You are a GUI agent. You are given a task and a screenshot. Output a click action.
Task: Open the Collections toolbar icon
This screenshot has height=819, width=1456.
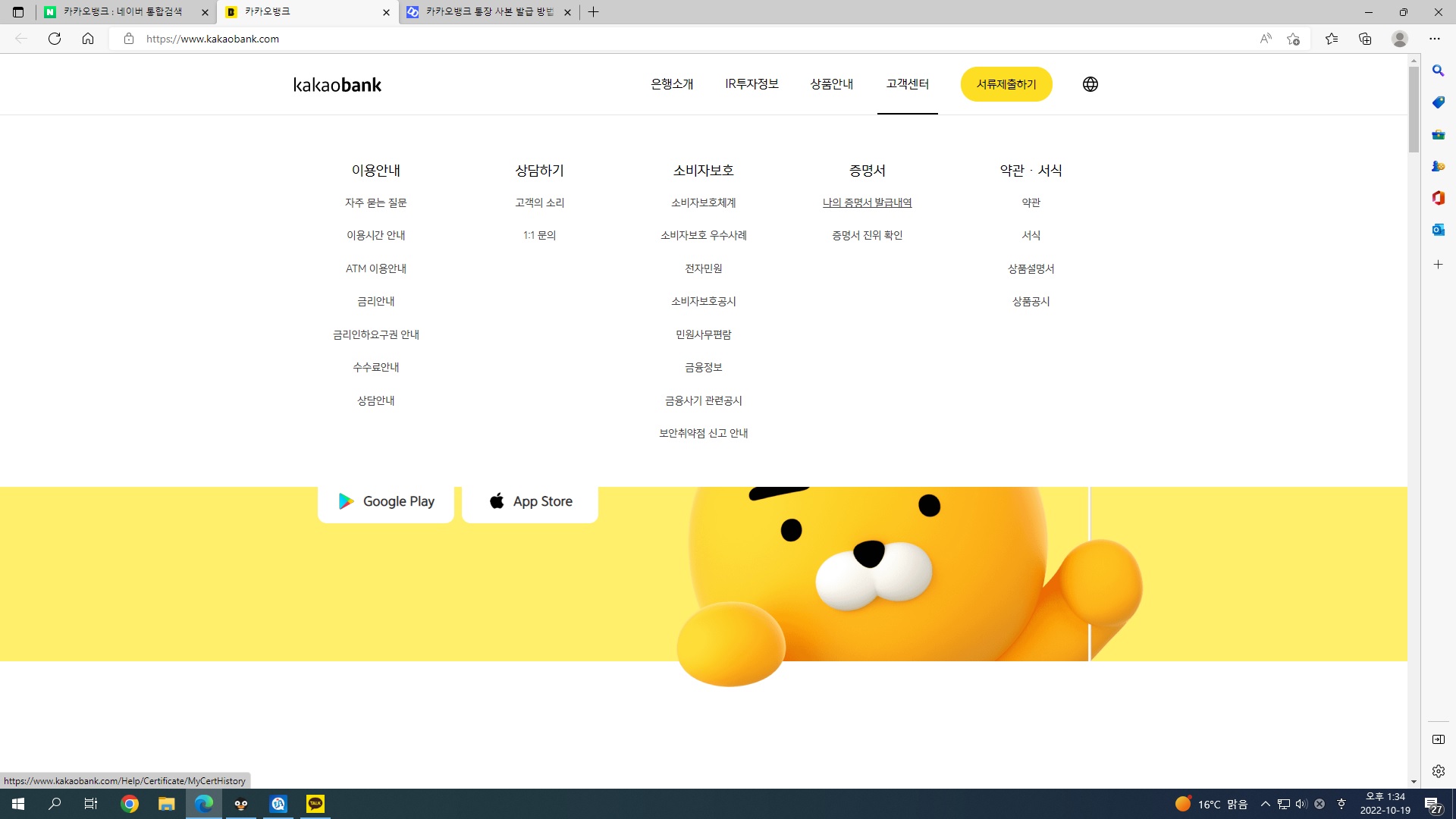(1365, 39)
